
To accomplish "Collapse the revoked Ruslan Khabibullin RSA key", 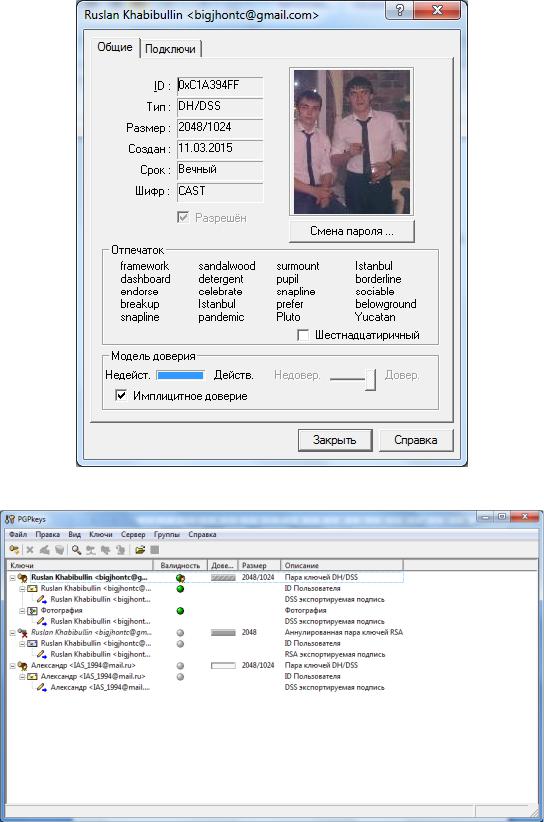I will click(x=13, y=633).
